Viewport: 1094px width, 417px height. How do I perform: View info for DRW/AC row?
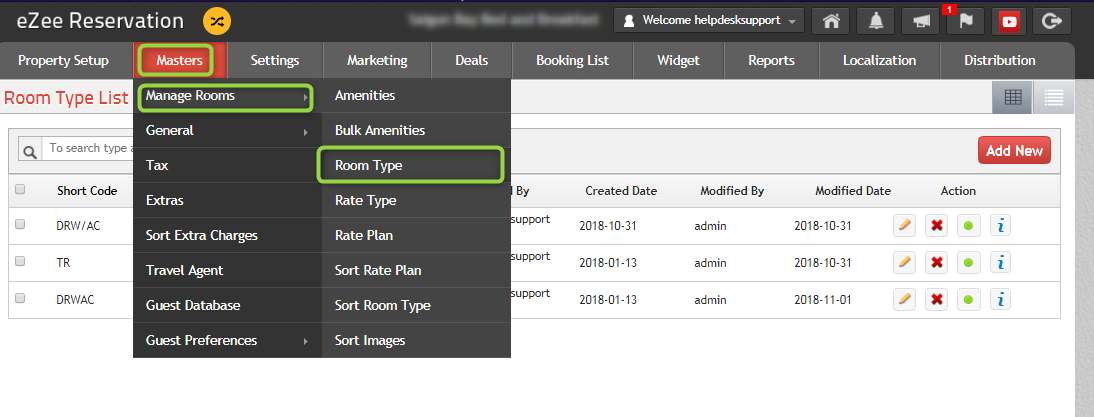(x=1001, y=225)
